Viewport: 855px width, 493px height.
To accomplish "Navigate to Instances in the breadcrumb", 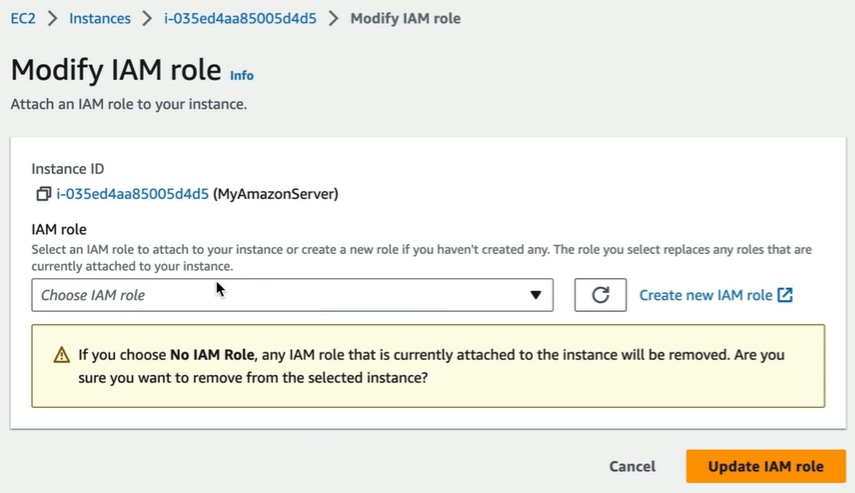I will [100, 19].
